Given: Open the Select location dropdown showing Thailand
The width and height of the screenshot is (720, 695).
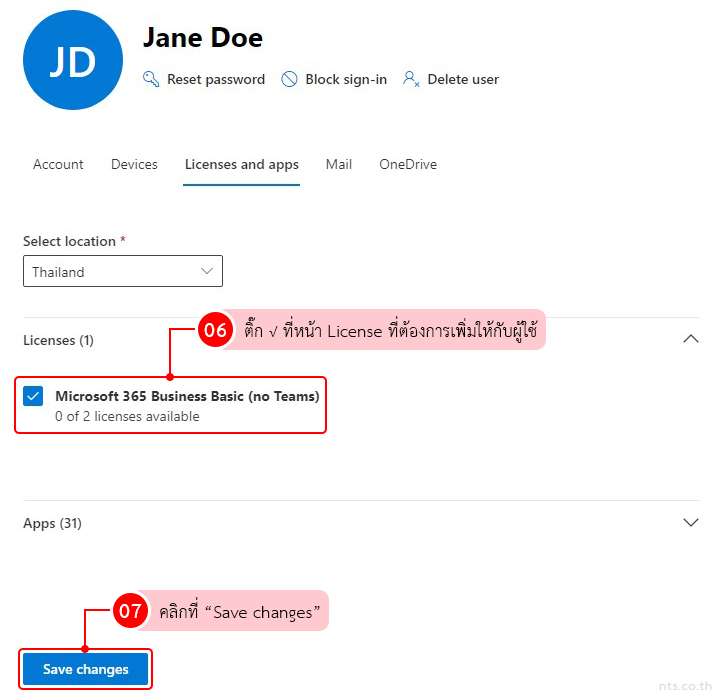Looking at the screenshot, I should tap(122, 272).
